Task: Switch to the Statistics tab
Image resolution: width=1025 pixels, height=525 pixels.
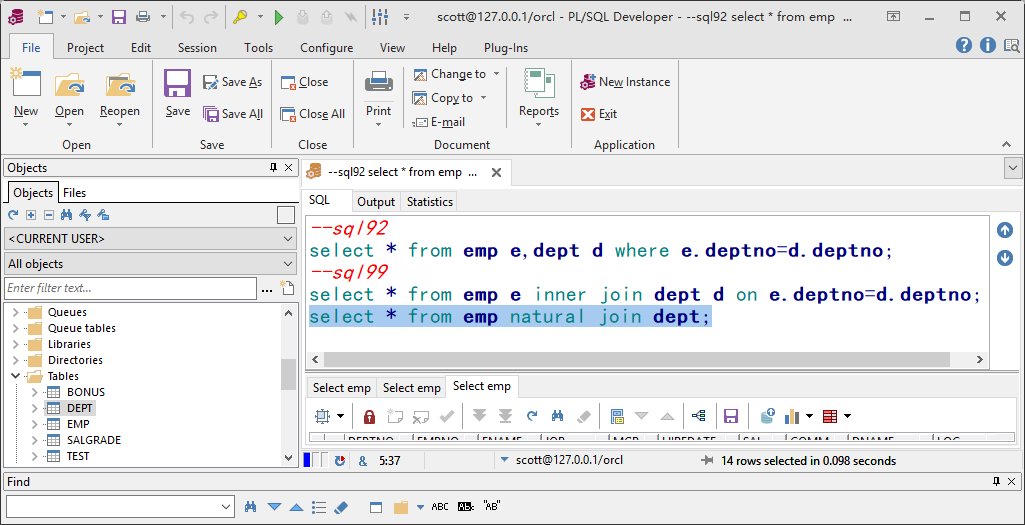Action: tap(429, 202)
